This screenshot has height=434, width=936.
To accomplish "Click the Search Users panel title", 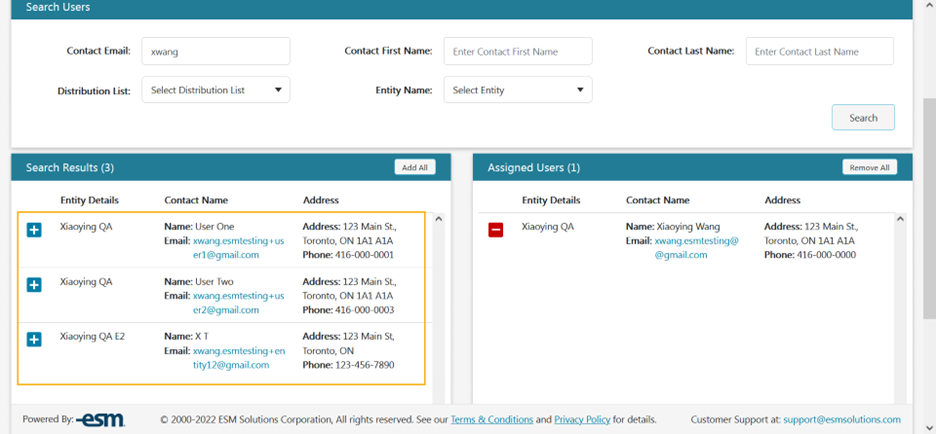I will [x=58, y=7].
